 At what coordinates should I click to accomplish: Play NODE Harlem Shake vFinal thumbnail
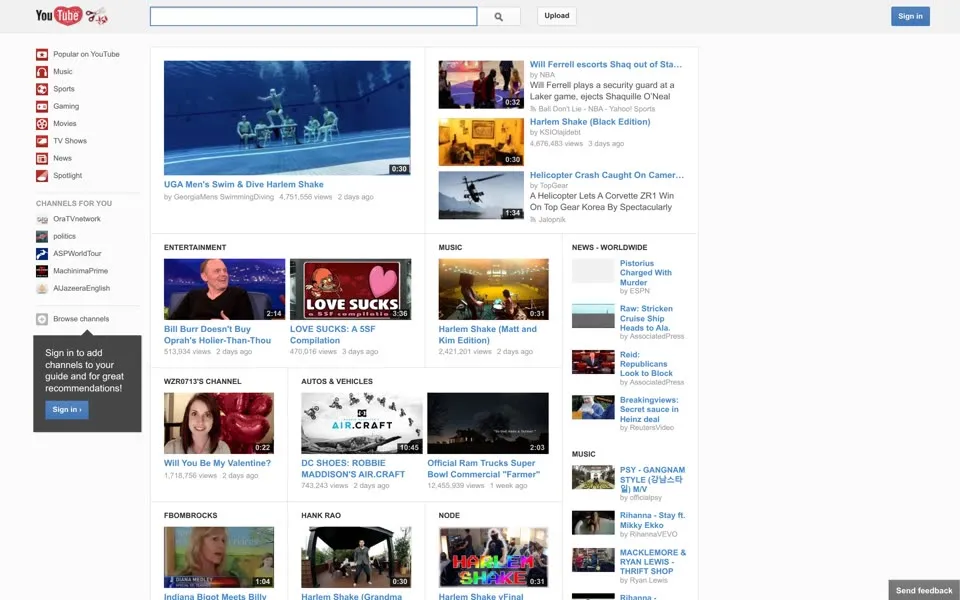point(493,557)
